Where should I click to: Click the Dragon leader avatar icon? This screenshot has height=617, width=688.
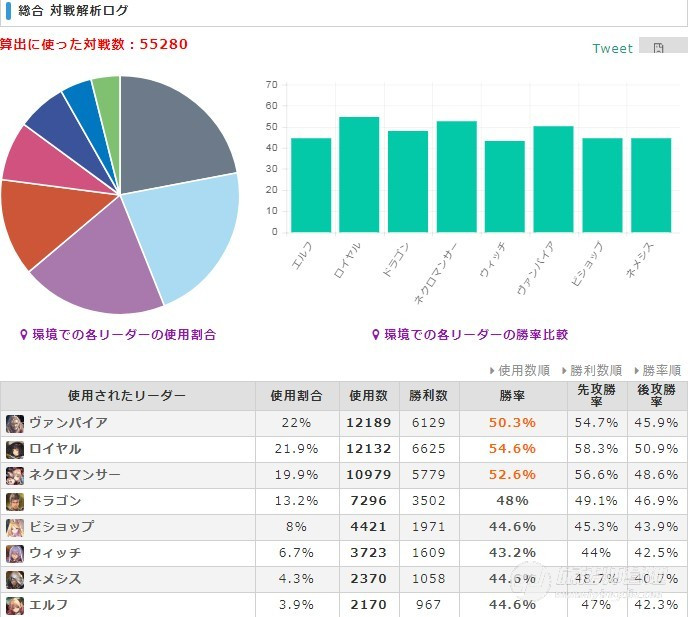coord(14,501)
